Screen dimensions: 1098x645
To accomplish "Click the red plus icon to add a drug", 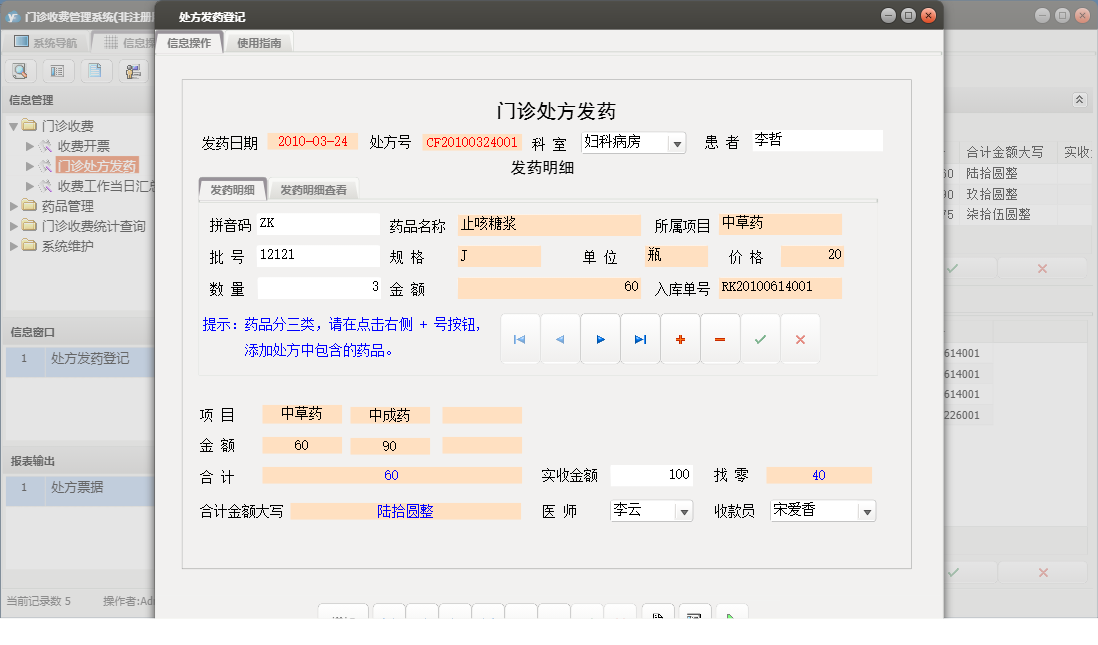I will pos(679,338).
